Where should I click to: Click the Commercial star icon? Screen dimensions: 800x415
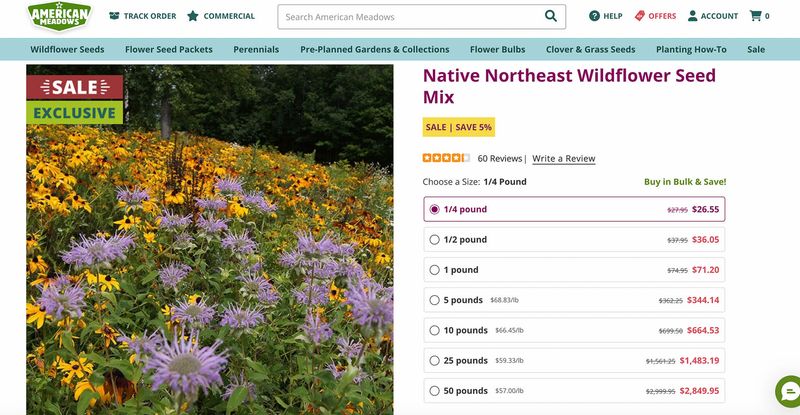click(x=192, y=16)
